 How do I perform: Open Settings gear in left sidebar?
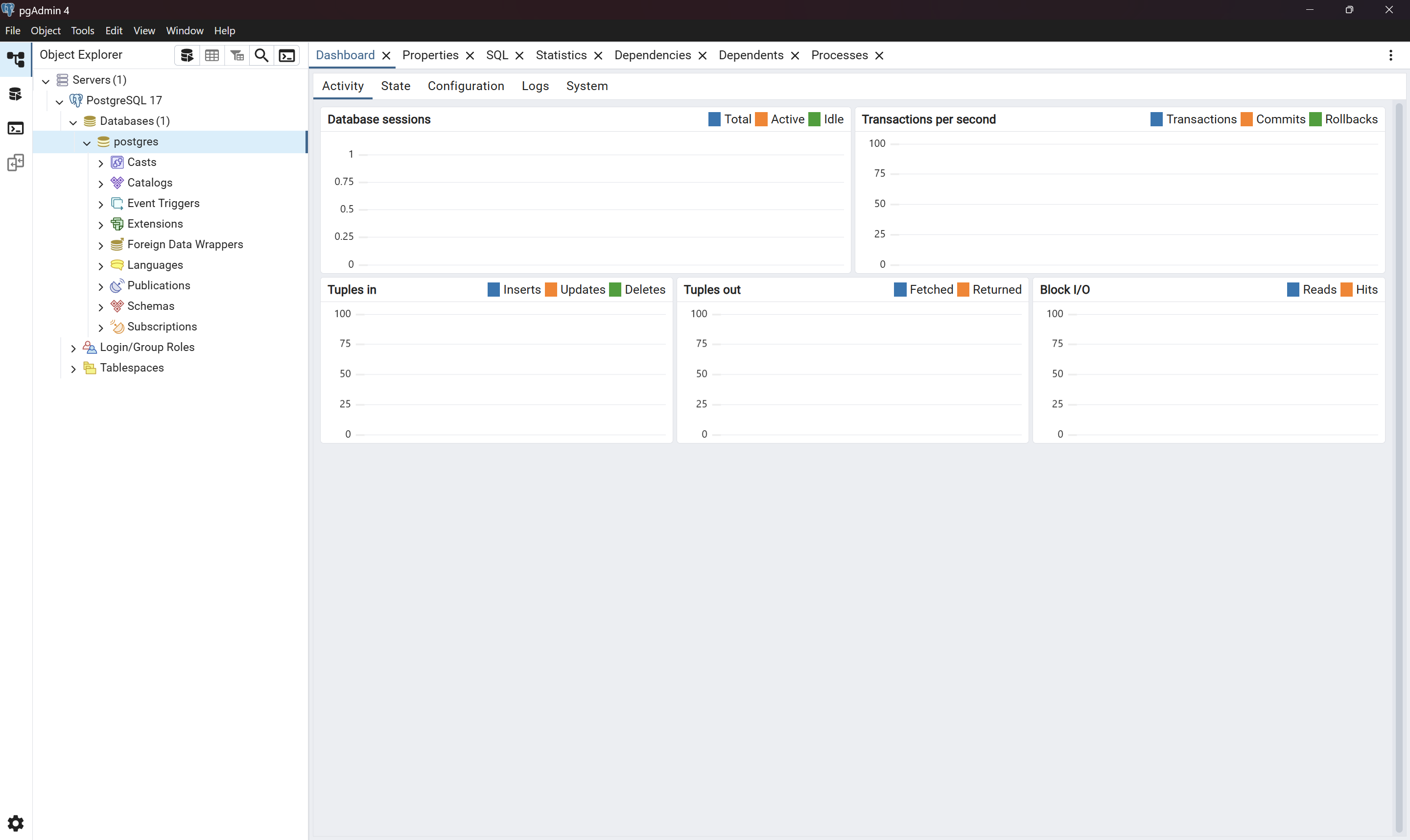[x=16, y=822]
